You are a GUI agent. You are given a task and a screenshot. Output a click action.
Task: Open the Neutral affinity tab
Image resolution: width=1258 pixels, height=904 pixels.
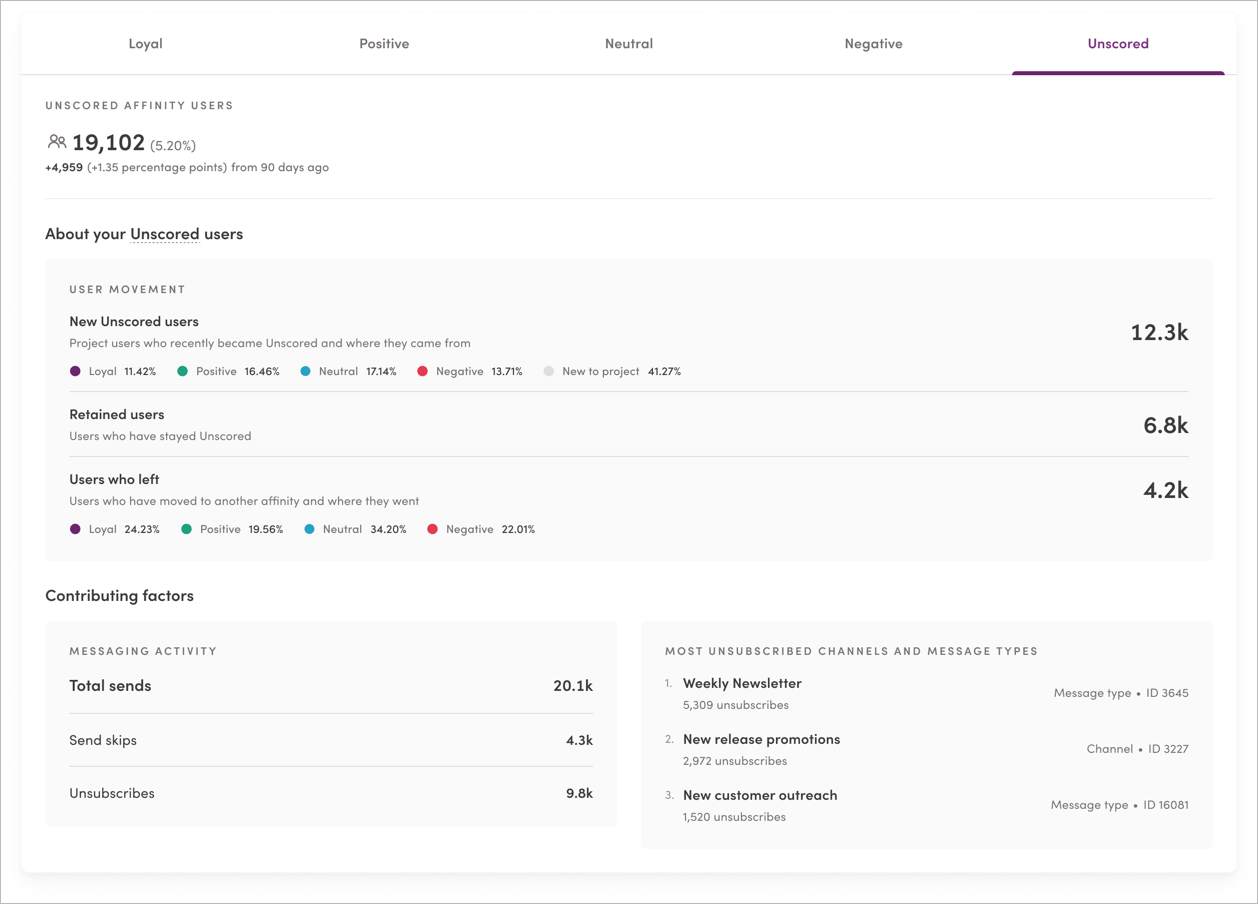(x=629, y=44)
